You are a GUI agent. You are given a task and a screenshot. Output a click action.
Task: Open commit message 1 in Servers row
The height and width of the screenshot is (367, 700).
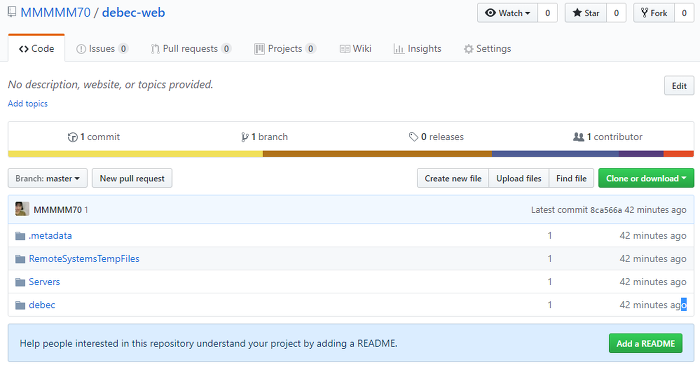[550, 282]
